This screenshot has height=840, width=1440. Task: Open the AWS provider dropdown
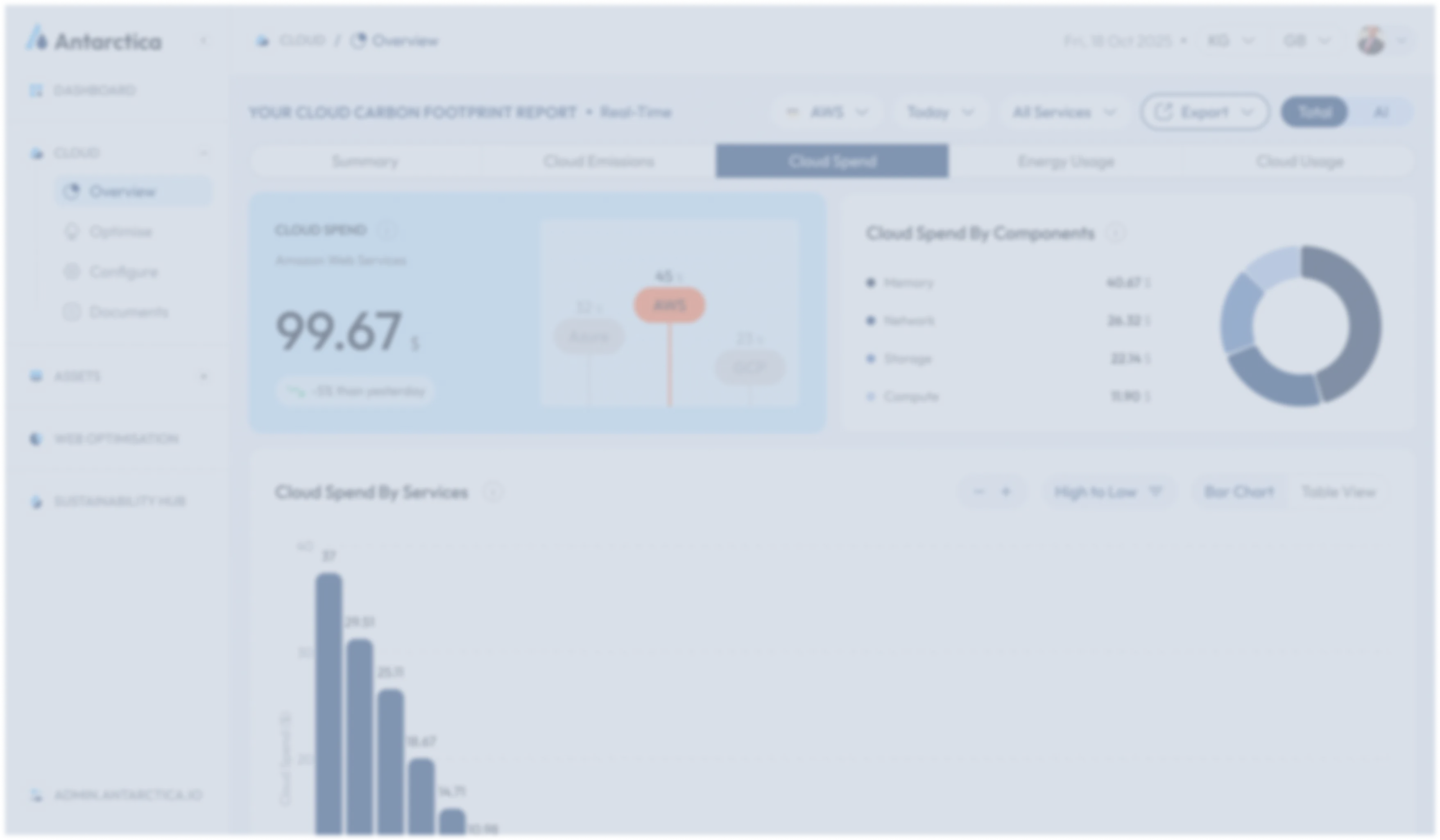point(826,112)
